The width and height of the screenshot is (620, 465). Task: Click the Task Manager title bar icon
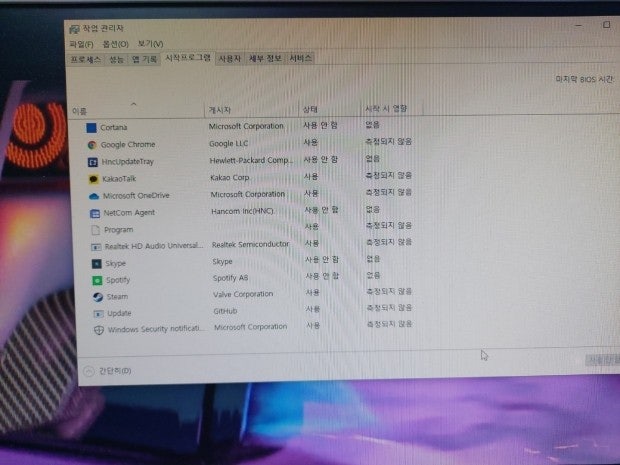pyautogui.click(x=74, y=29)
